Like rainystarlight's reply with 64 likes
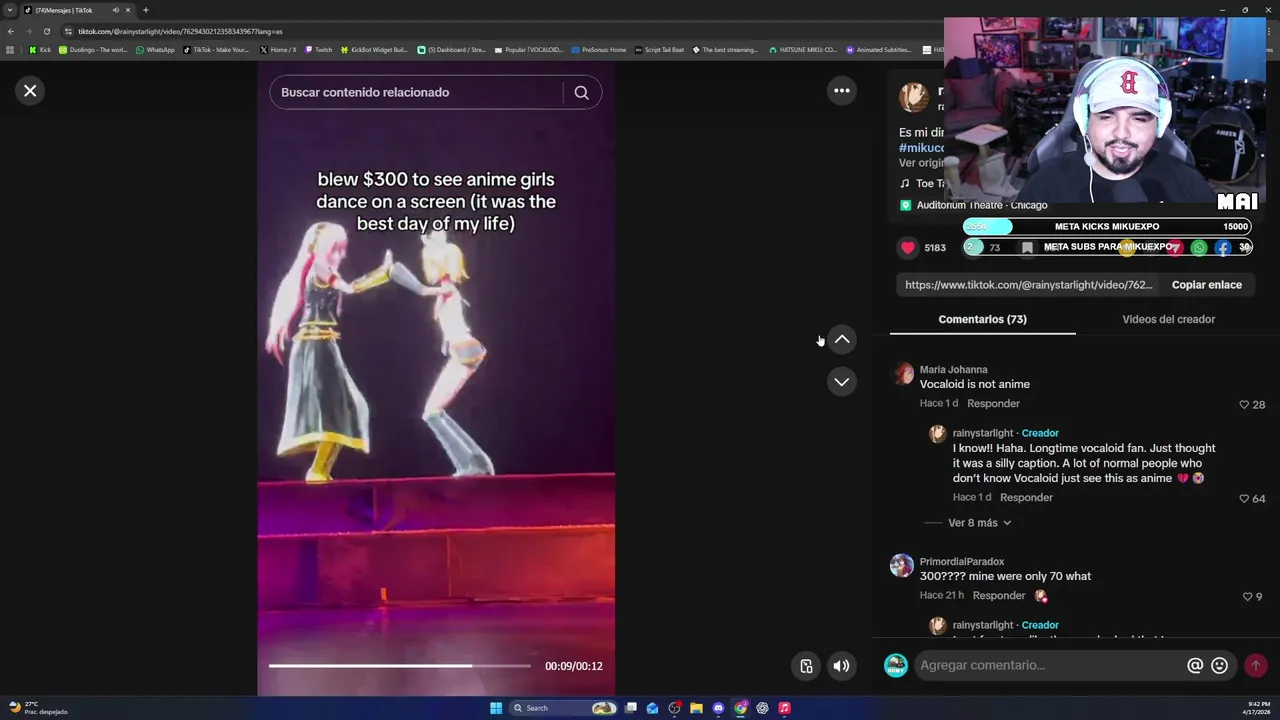The width and height of the screenshot is (1280, 720). coord(1244,498)
